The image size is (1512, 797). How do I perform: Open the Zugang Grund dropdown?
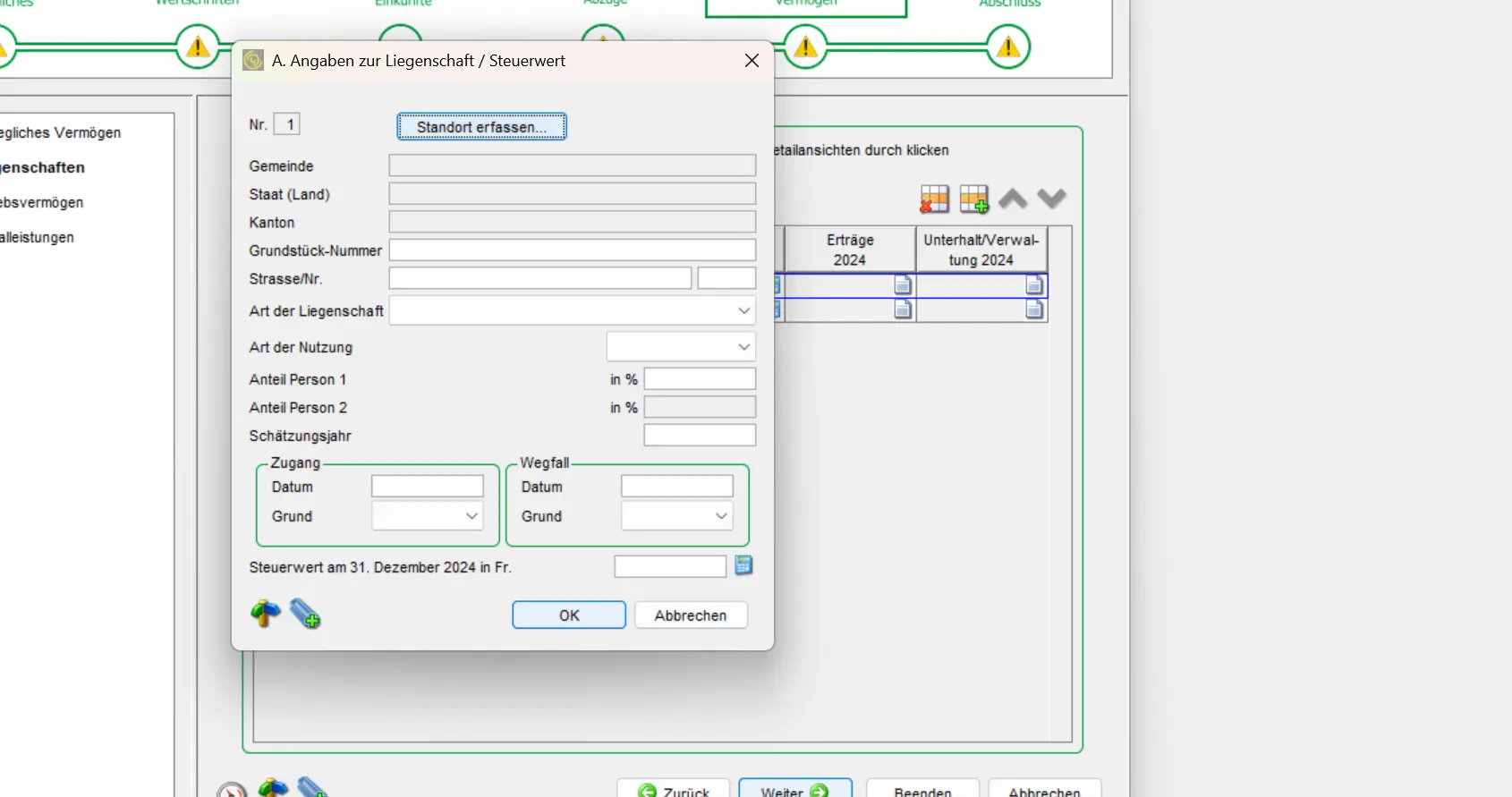point(428,516)
